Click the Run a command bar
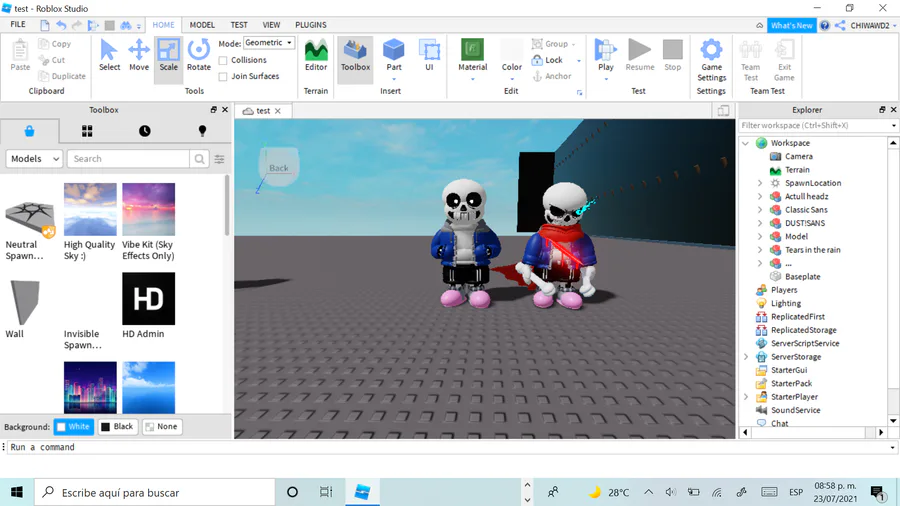Screen dimensions: 900x506 pos(449,447)
